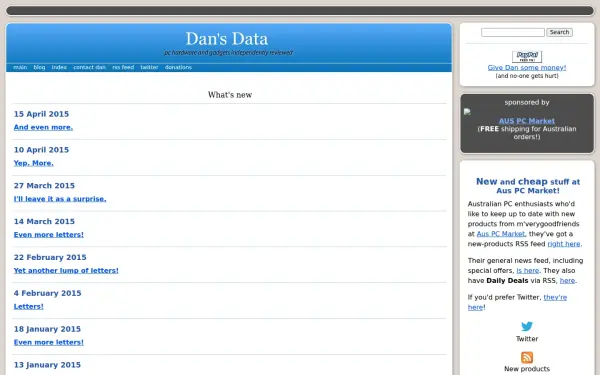Image resolution: width=600 pixels, height=375 pixels.
Task: Open the rss feed nav item
Action: coord(123,67)
